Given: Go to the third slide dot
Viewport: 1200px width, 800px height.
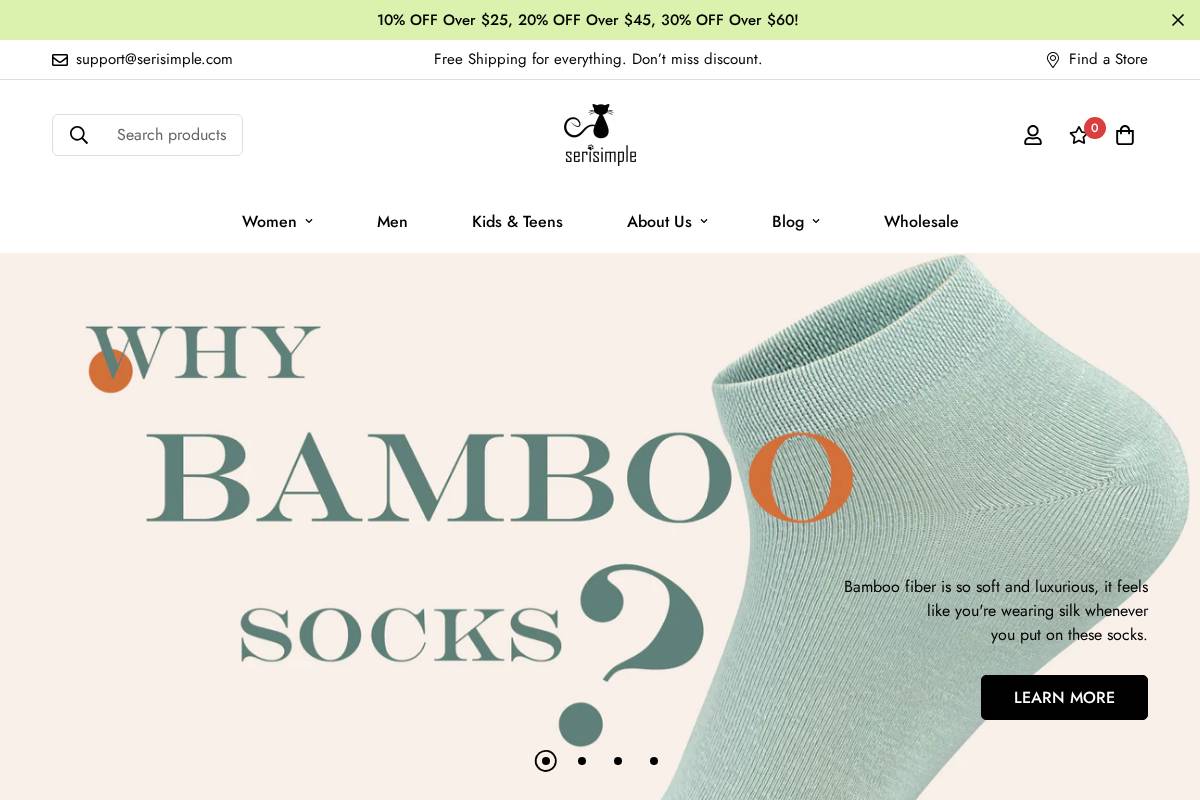Looking at the screenshot, I should tap(618, 761).
